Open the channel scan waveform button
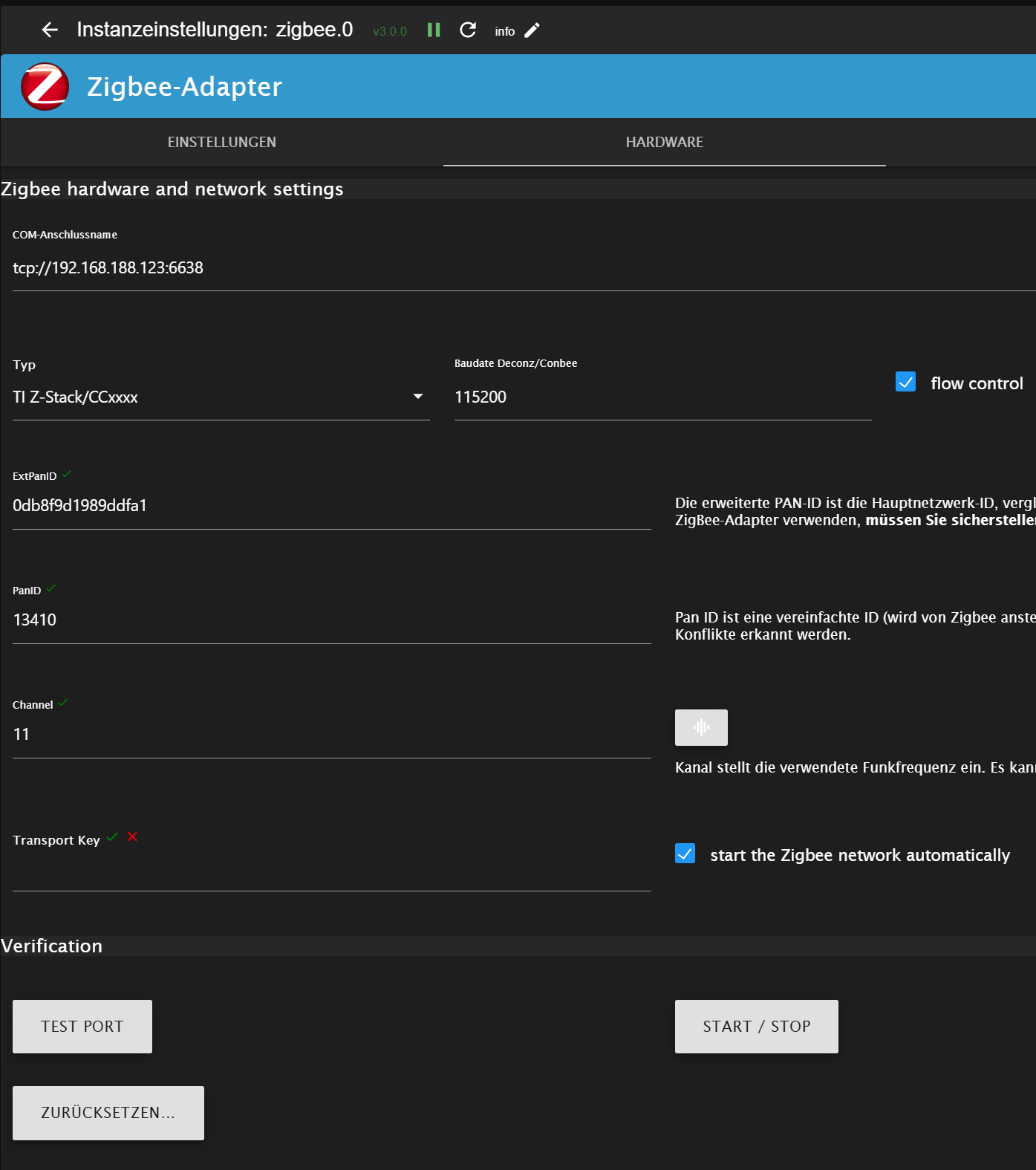The height and width of the screenshot is (1170, 1036). click(700, 727)
